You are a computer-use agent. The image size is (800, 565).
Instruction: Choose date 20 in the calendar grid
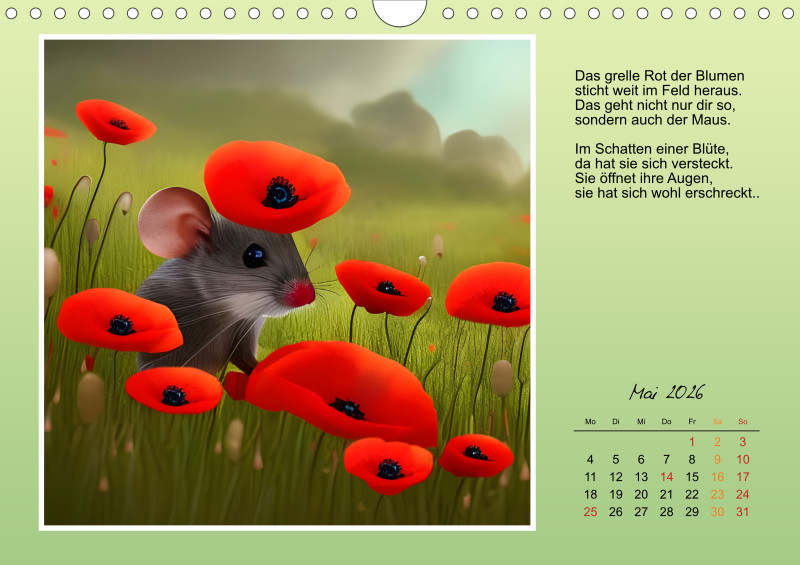click(x=641, y=494)
